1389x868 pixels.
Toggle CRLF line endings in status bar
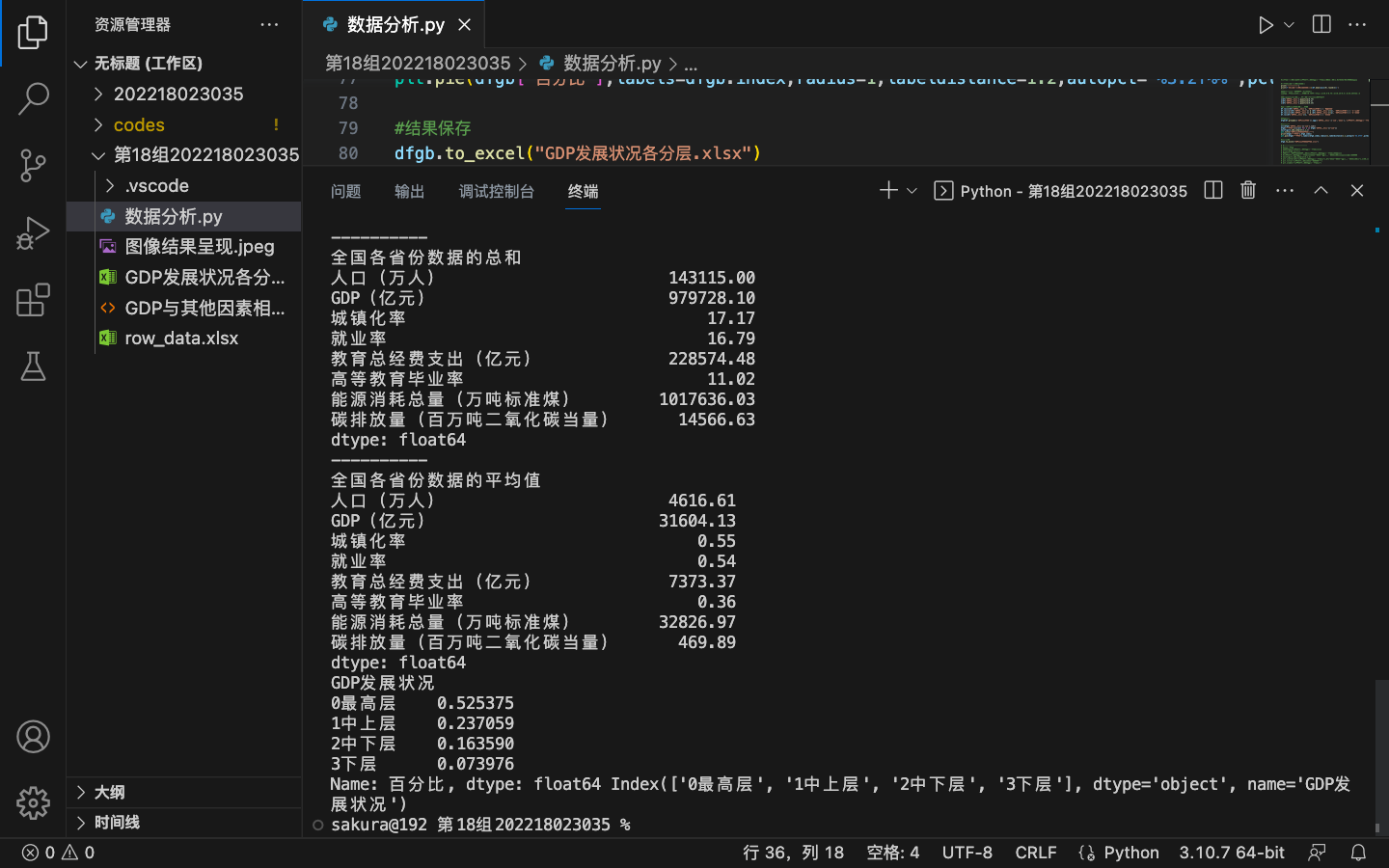(1035, 853)
